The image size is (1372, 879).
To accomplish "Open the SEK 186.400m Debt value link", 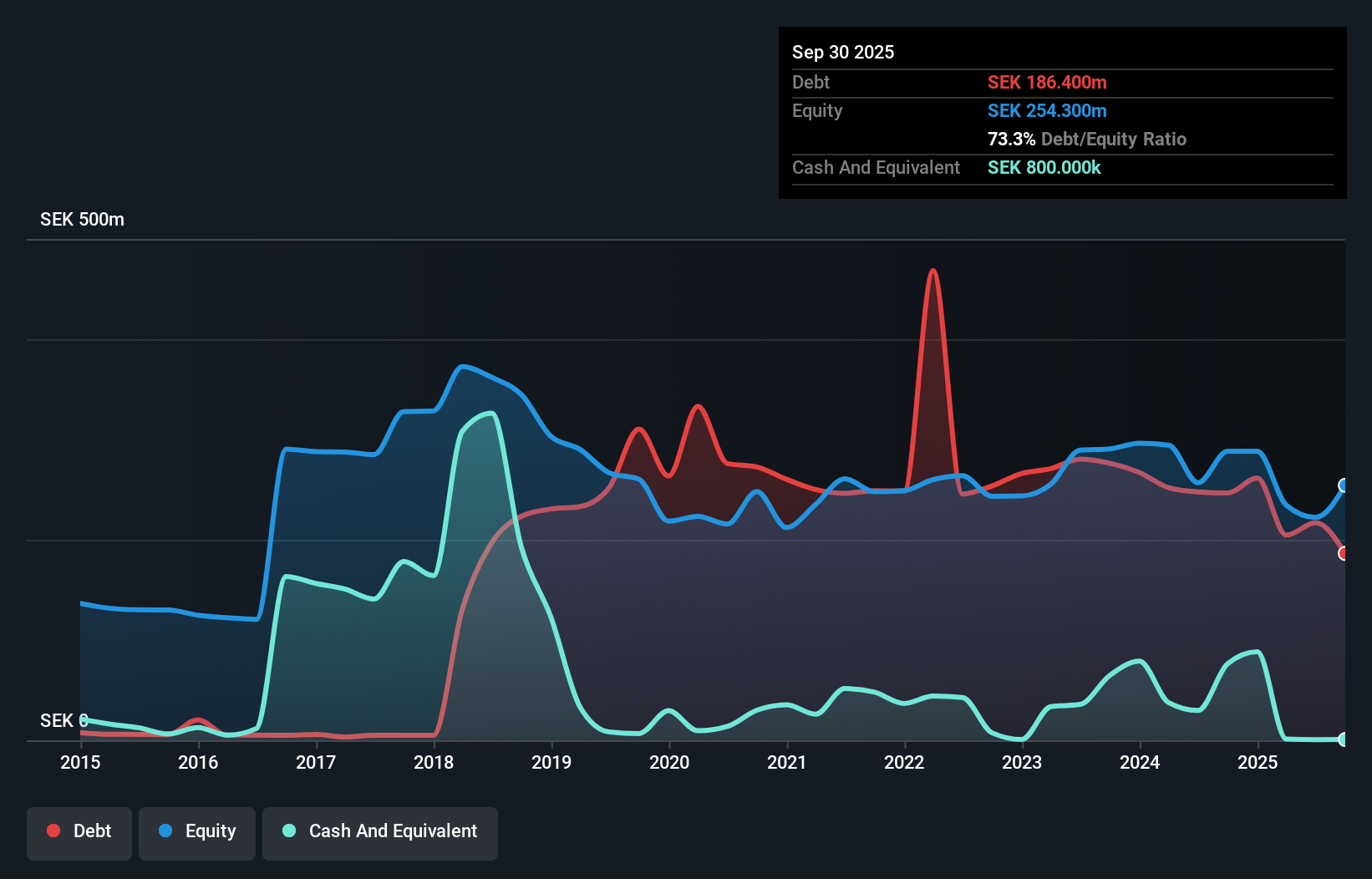I will coord(1047,82).
